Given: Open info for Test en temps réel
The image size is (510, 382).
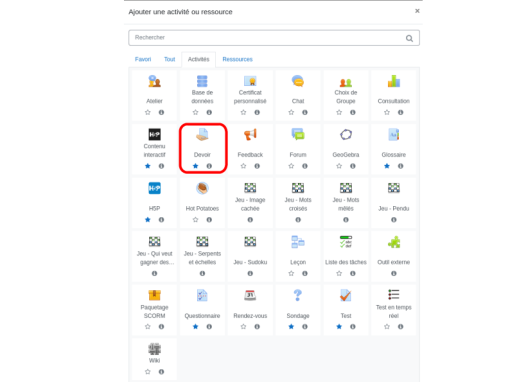Looking at the screenshot, I should (400, 327).
